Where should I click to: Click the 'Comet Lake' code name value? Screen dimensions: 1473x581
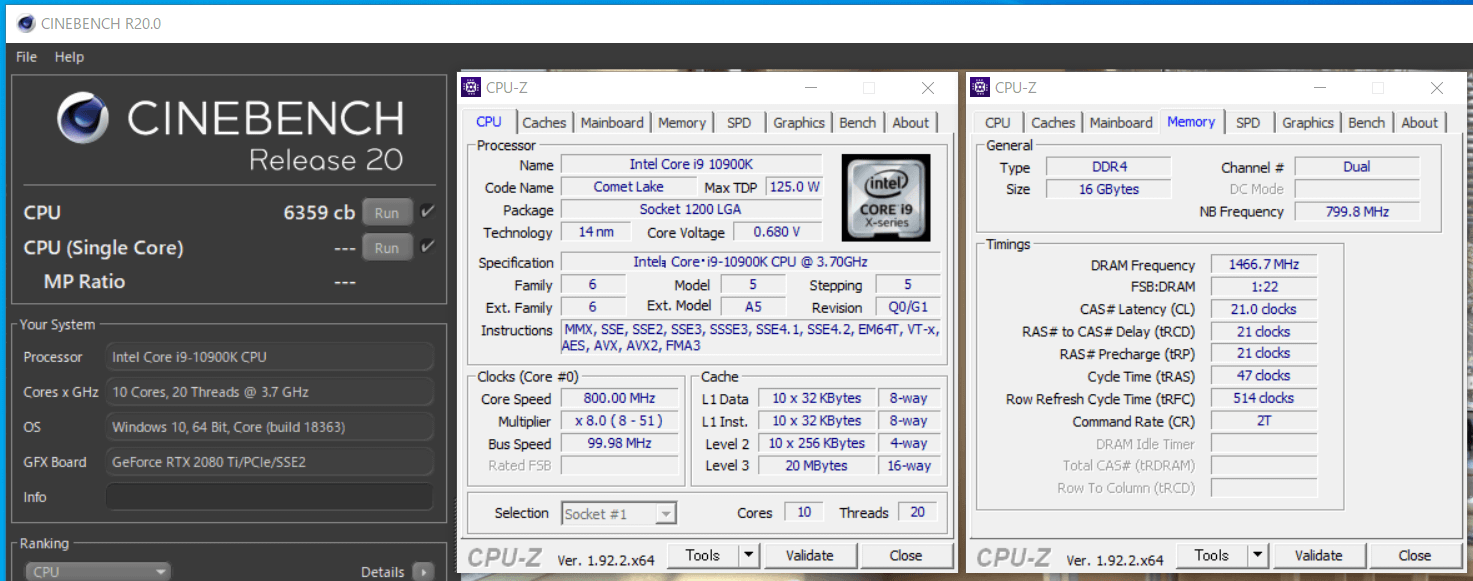click(x=628, y=187)
